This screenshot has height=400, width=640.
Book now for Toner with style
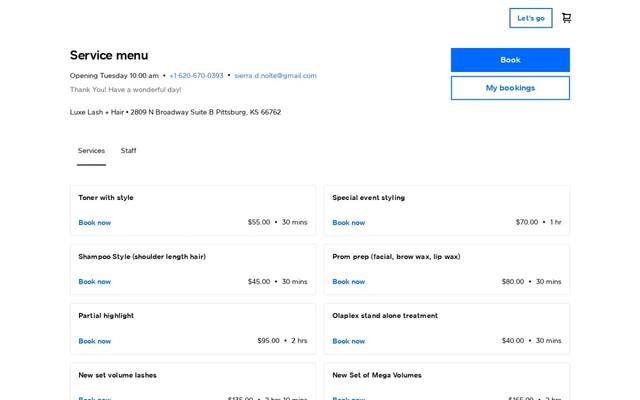pyautogui.click(x=95, y=222)
